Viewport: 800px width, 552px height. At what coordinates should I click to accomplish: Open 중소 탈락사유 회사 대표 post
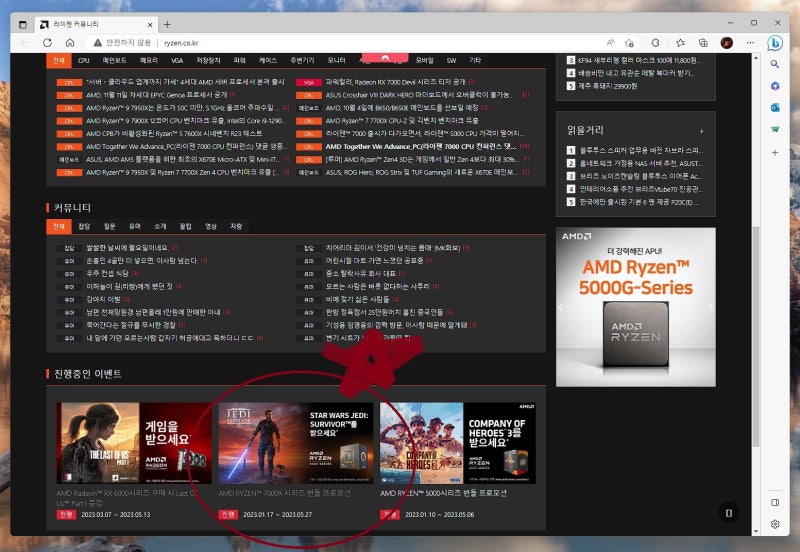tap(361, 273)
